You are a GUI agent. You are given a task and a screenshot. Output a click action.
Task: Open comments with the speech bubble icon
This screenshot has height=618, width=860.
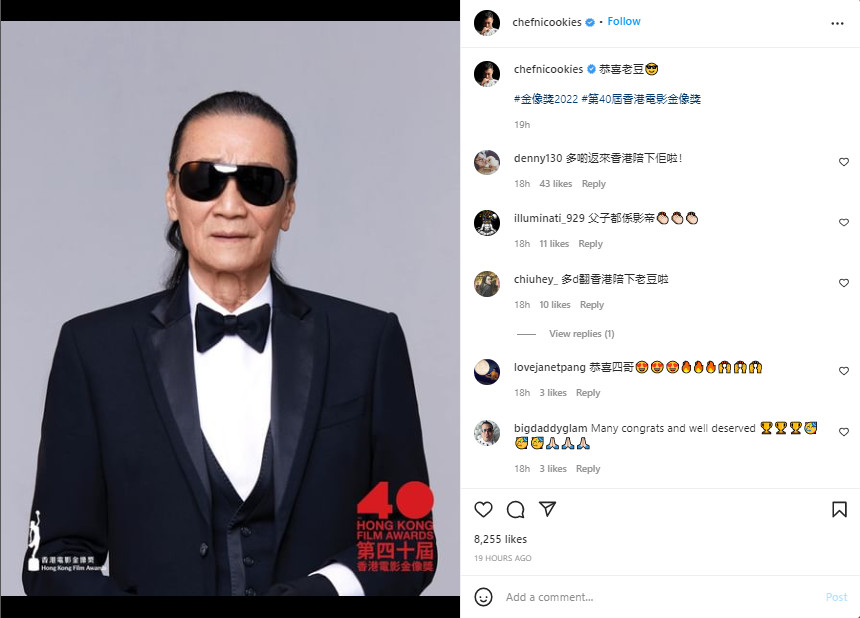click(516, 509)
